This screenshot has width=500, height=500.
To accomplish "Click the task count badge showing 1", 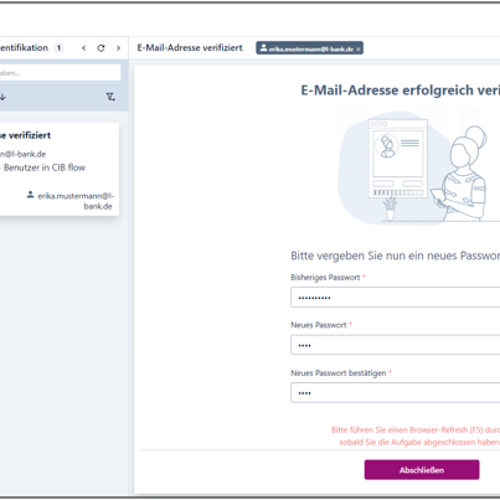I will tap(59, 48).
